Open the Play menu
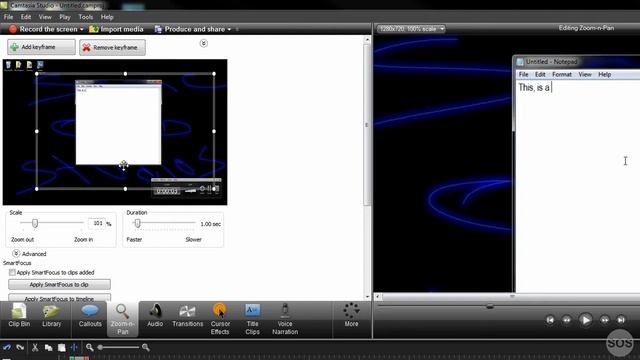The image size is (640, 360). (64, 17)
